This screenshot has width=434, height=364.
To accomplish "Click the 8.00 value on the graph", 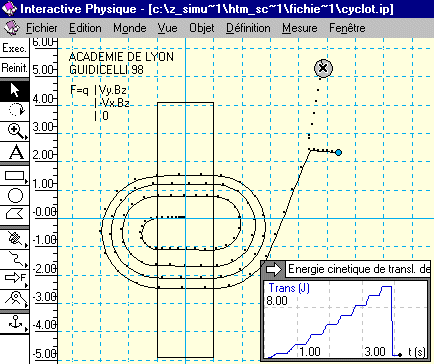I will 277,301.
